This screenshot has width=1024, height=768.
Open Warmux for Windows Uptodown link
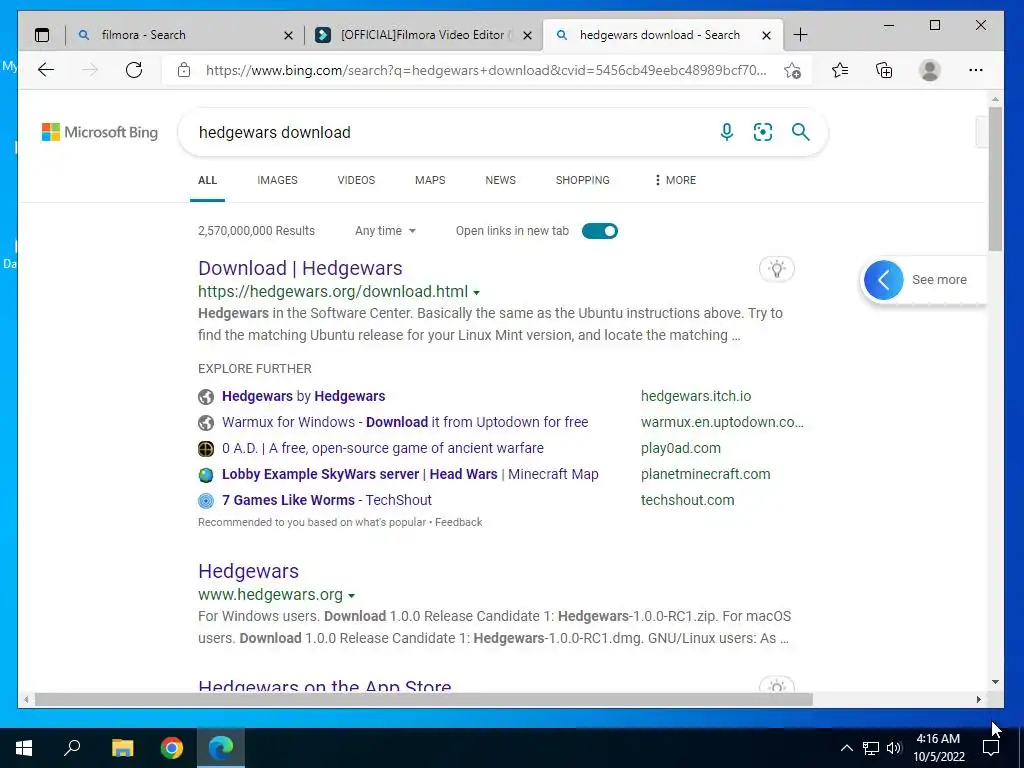(405, 423)
